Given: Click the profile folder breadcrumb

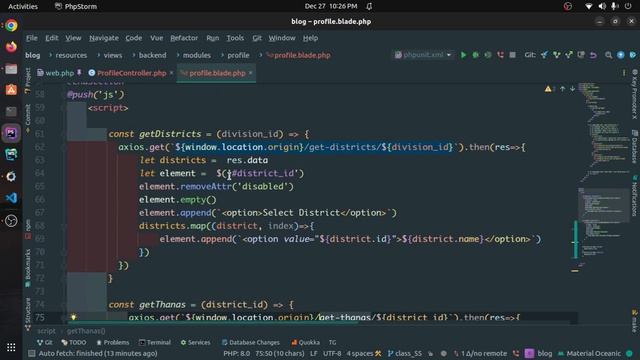Looking at the screenshot, I should point(238,55).
